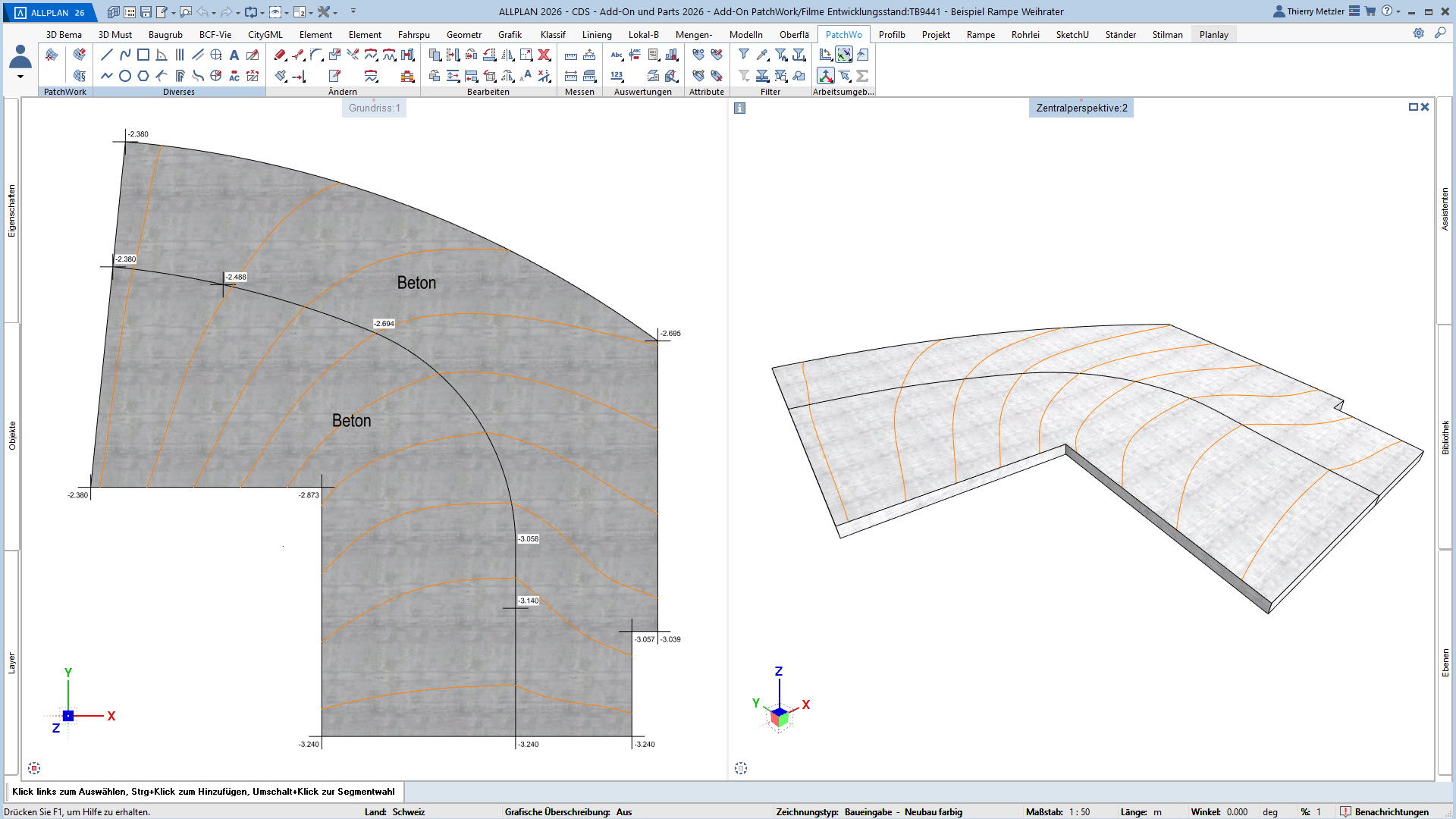Image resolution: width=1456 pixels, height=819 pixels.
Task: Switch to the Geometr ribbon tab
Action: click(x=464, y=34)
